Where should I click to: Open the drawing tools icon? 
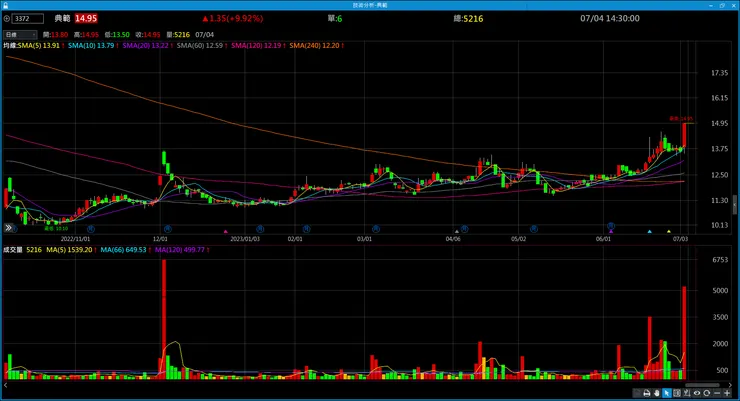click(x=687, y=393)
